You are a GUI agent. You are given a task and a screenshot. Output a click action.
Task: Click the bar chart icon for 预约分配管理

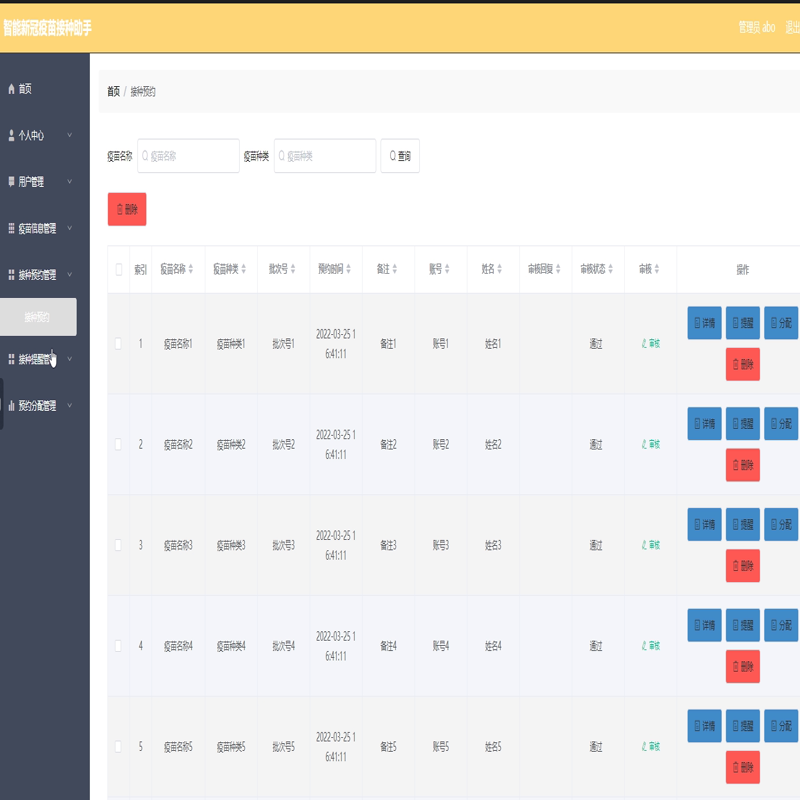(x=11, y=406)
